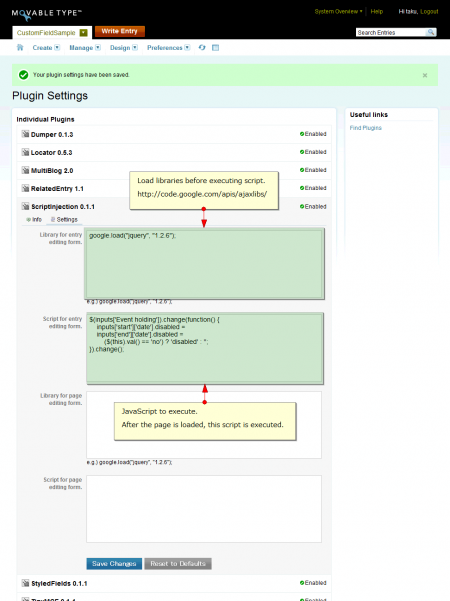Click the StyledFields 0.1.1 plugin icon

coord(25,583)
